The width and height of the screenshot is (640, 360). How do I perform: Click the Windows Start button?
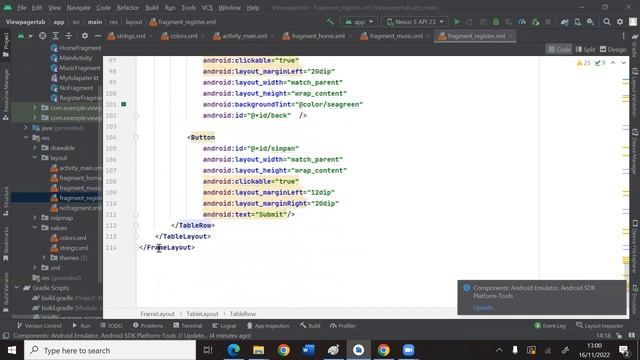12,350
